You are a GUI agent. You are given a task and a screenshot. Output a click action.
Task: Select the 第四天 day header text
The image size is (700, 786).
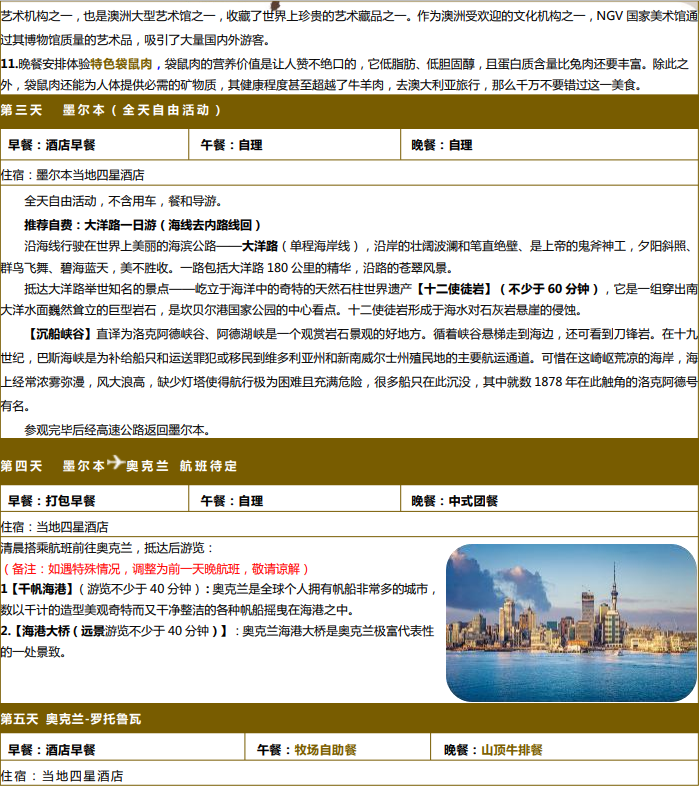pyautogui.click(x=22, y=466)
